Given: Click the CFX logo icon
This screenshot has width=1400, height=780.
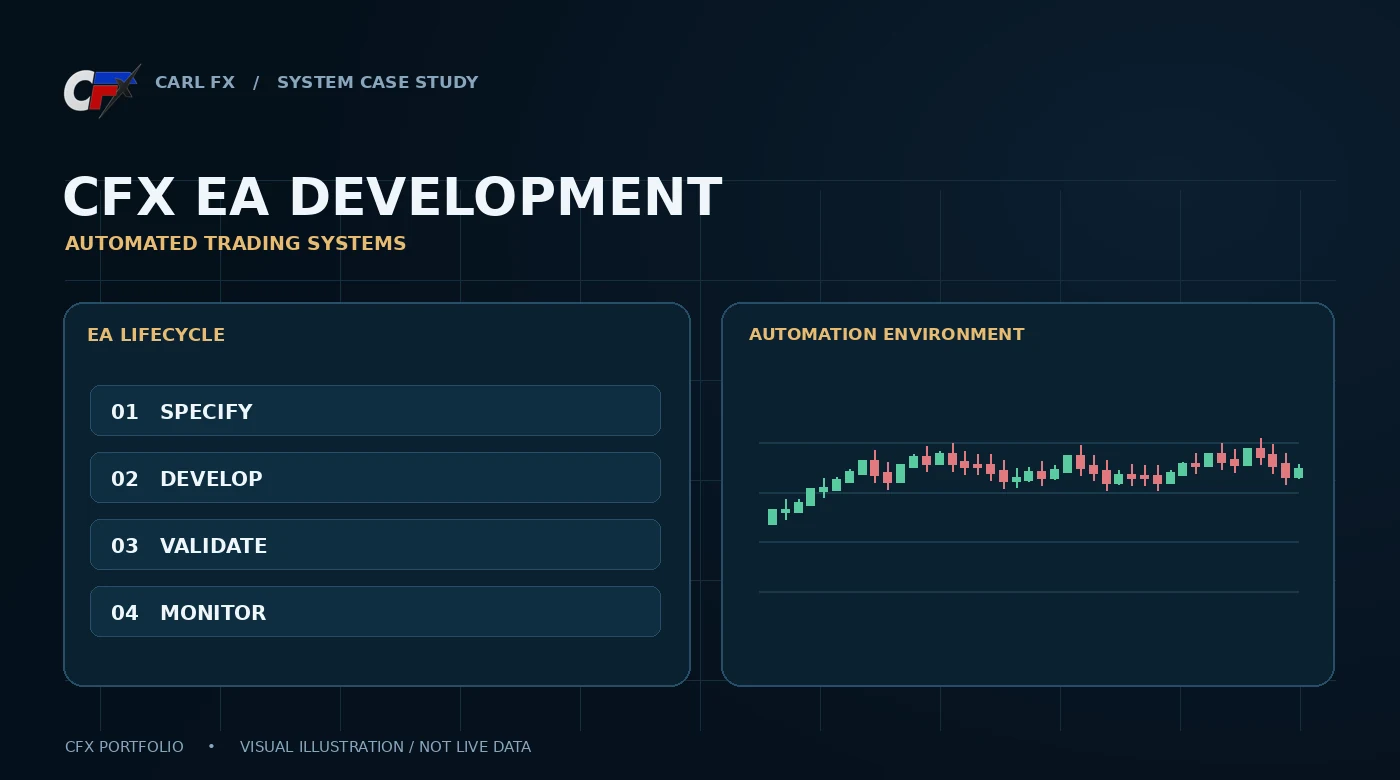Looking at the screenshot, I should (101, 91).
